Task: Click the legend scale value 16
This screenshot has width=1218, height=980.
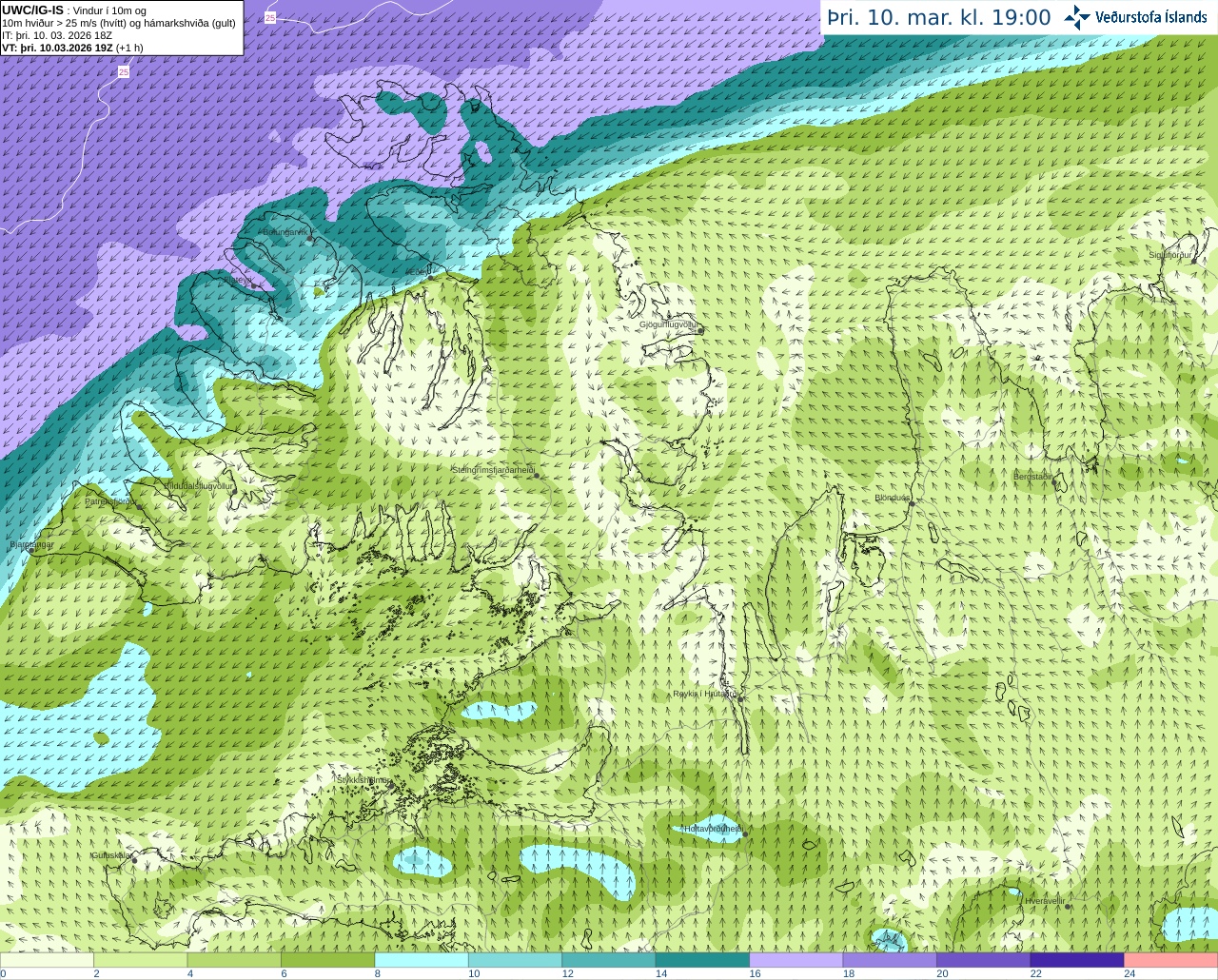Action: pyautogui.click(x=756, y=973)
